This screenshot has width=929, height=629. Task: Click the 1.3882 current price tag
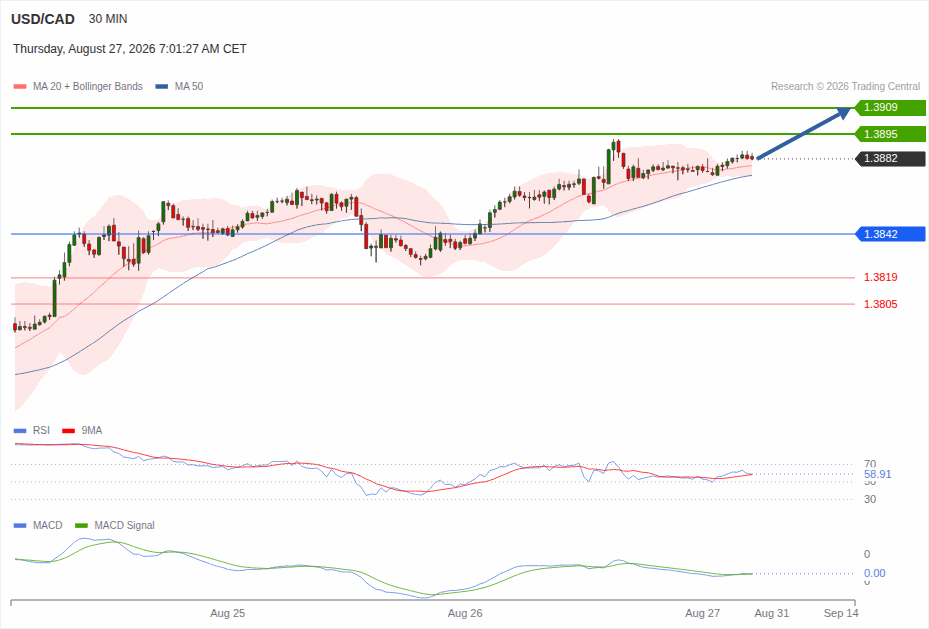click(x=890, y=158)
